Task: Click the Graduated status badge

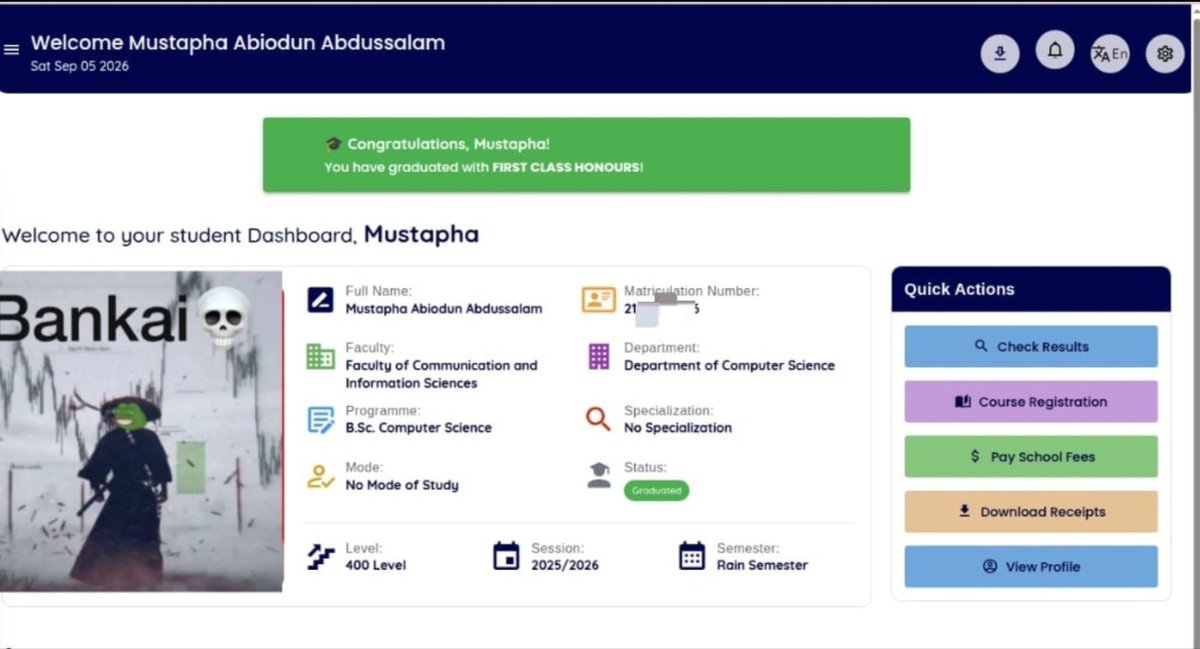Action: [x=656, y=491]
